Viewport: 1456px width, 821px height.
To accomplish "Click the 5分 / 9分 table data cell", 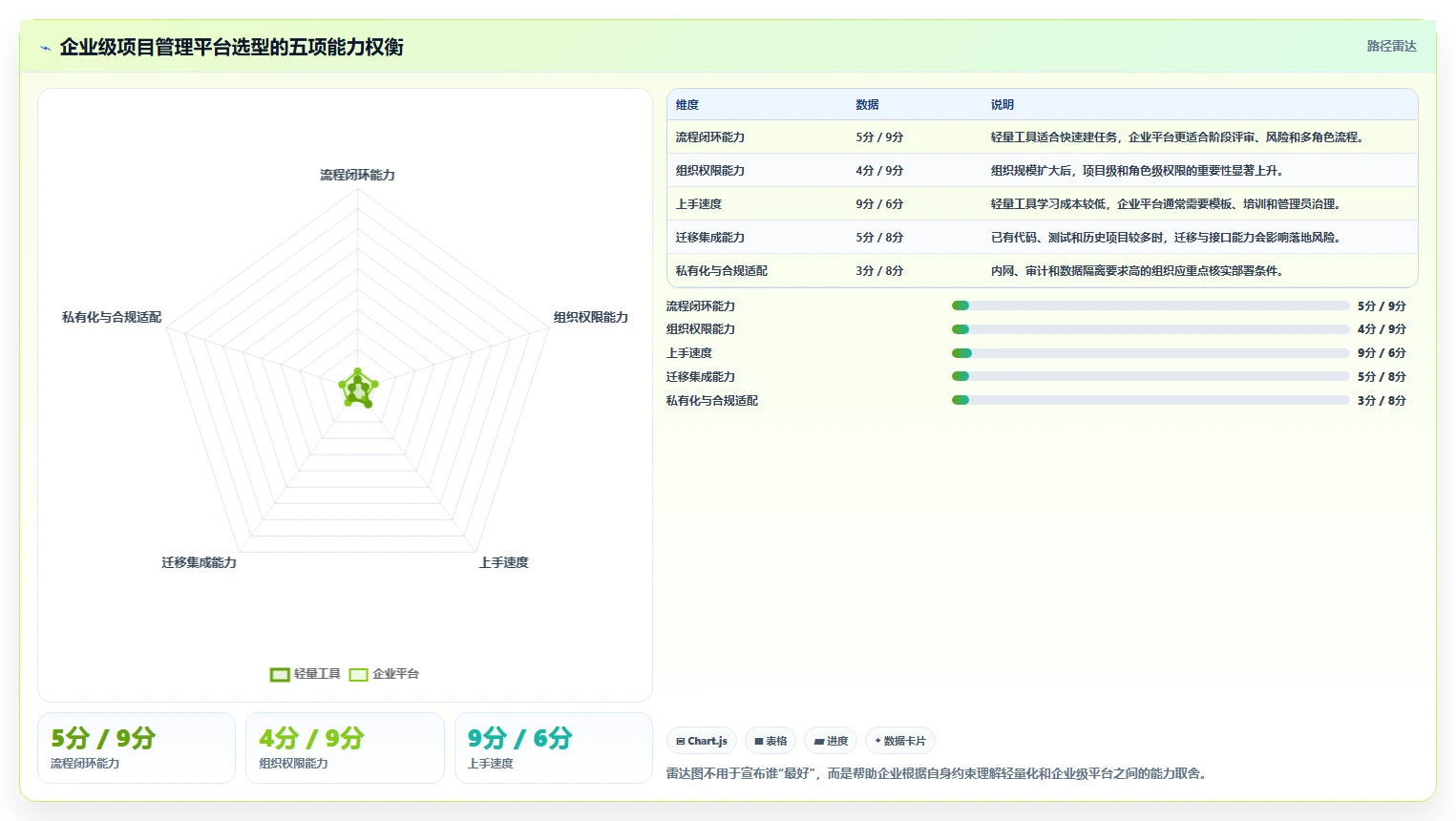I will click(879, 137).
